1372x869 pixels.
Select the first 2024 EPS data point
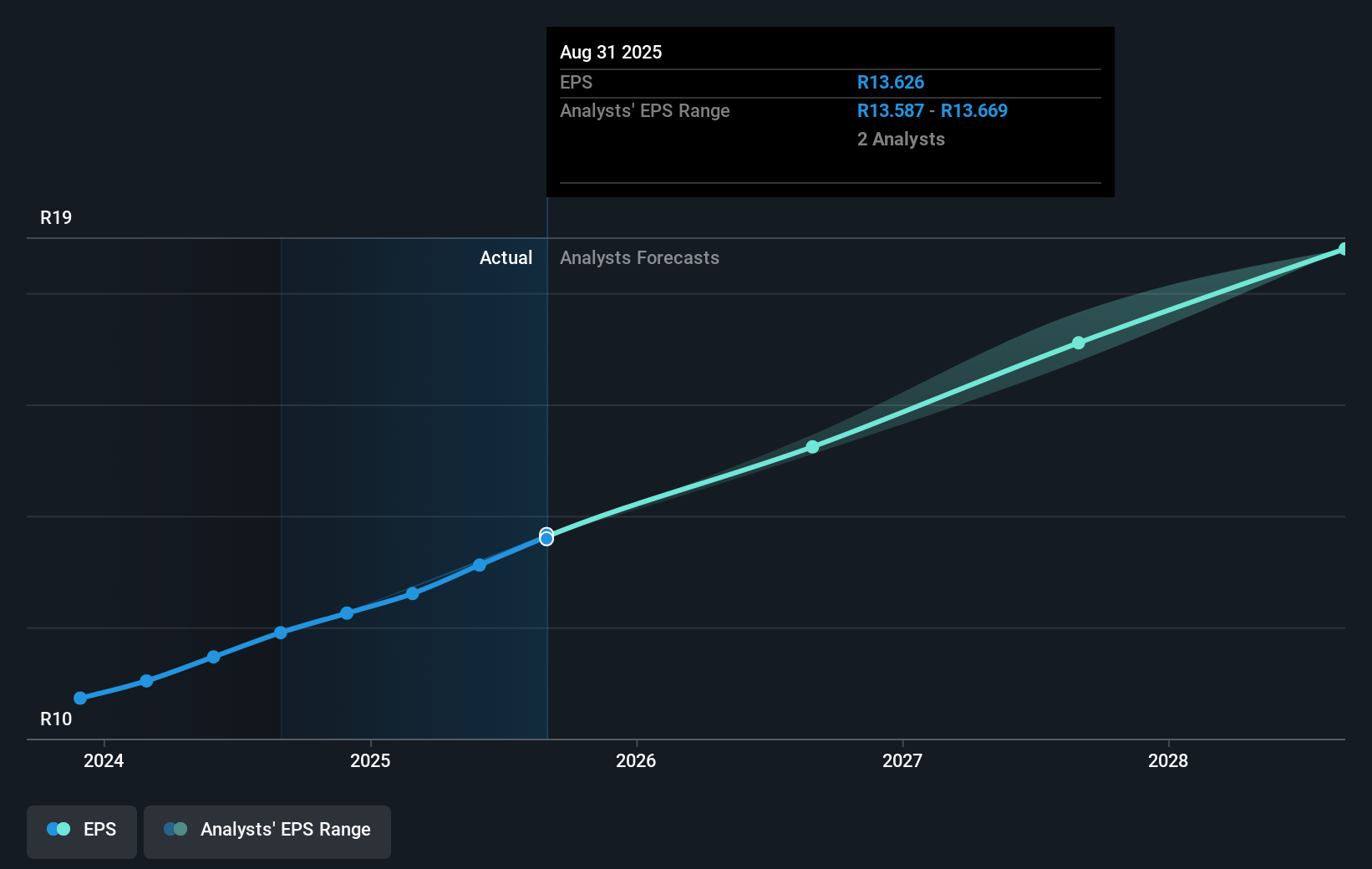pyautogui.click(x=79, y=698)
